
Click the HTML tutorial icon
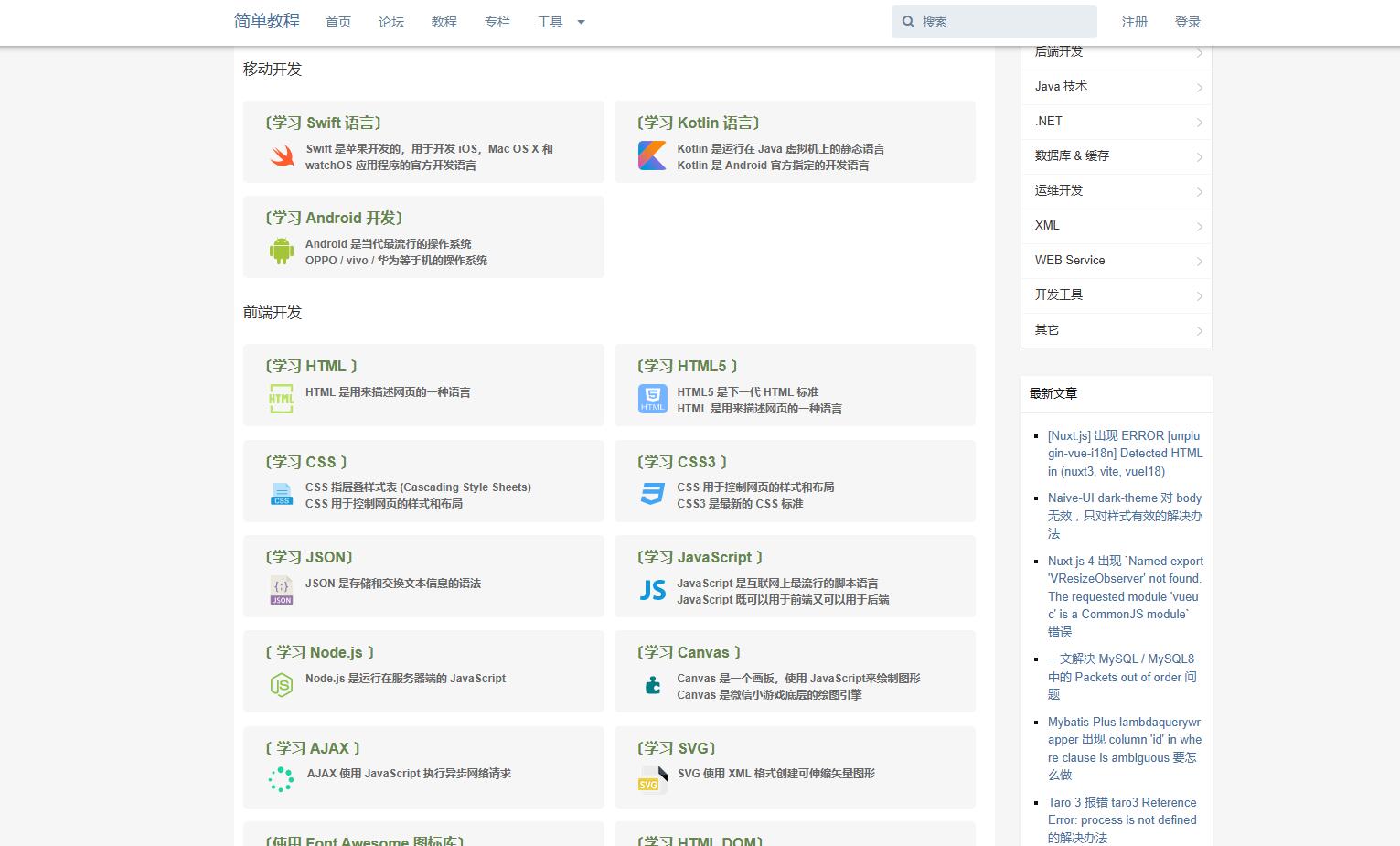tap(282, 399)
